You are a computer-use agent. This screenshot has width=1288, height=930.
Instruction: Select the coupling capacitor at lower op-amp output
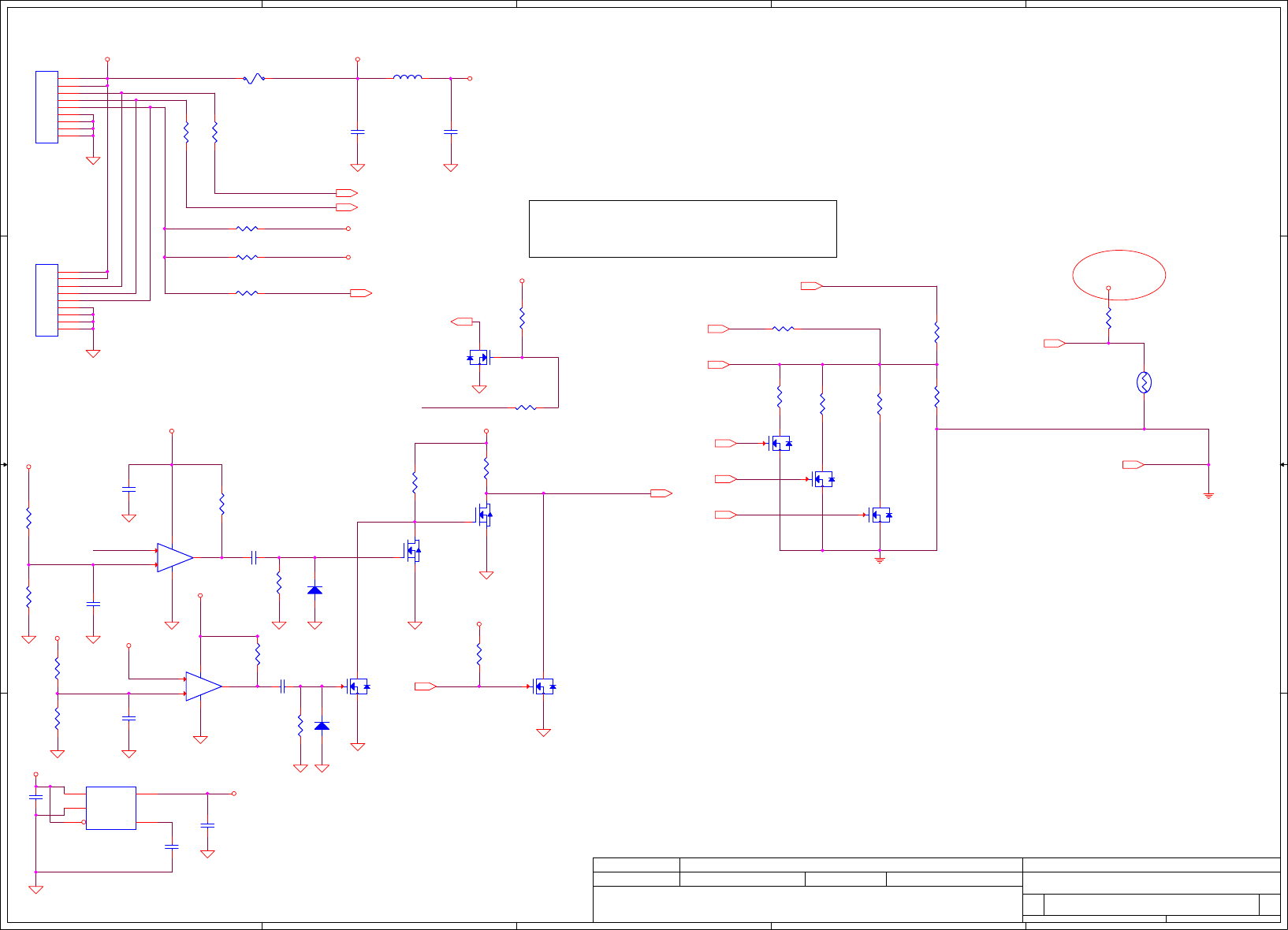282,686
